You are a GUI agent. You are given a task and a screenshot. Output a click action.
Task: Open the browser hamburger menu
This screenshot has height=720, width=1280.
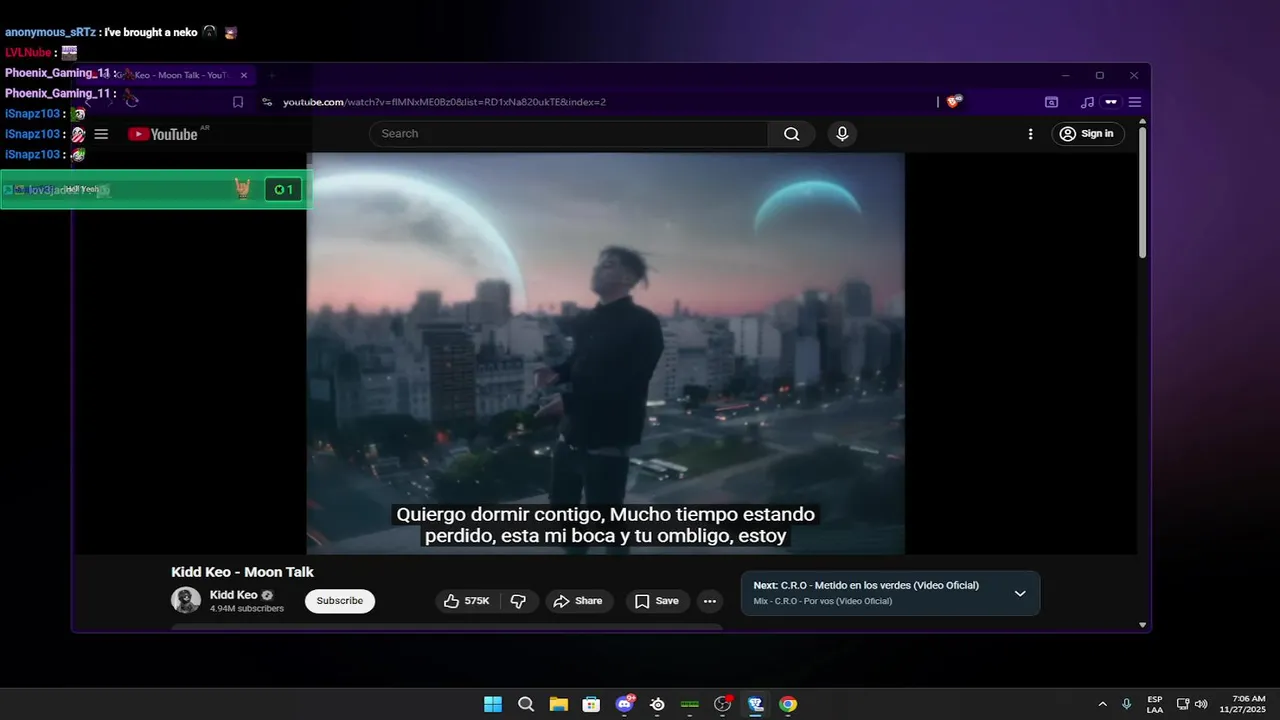pos(1135,102)
